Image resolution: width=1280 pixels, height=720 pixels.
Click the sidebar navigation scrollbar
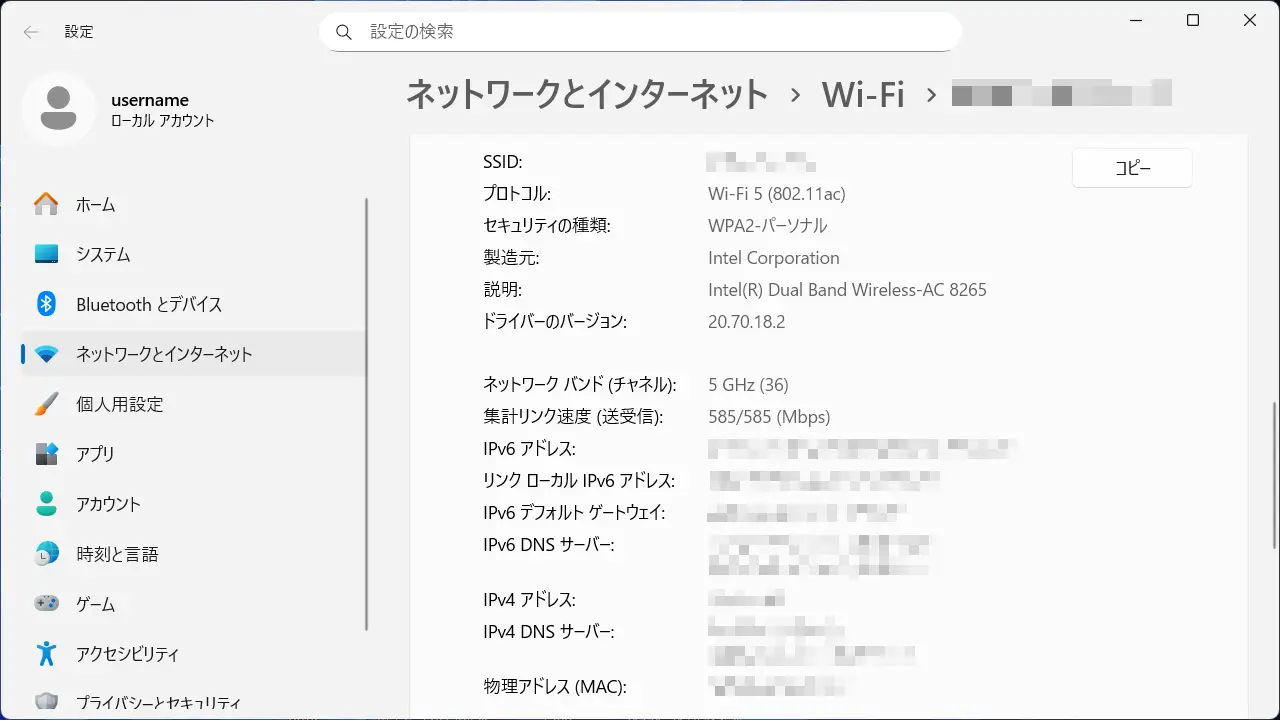(x=367, y=415)
